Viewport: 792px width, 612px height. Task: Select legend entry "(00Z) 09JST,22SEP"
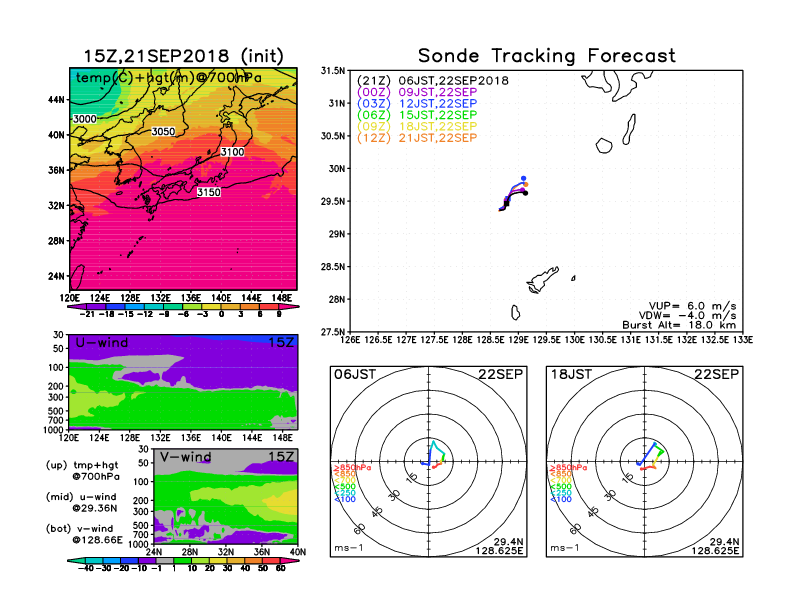pos(417,92)
